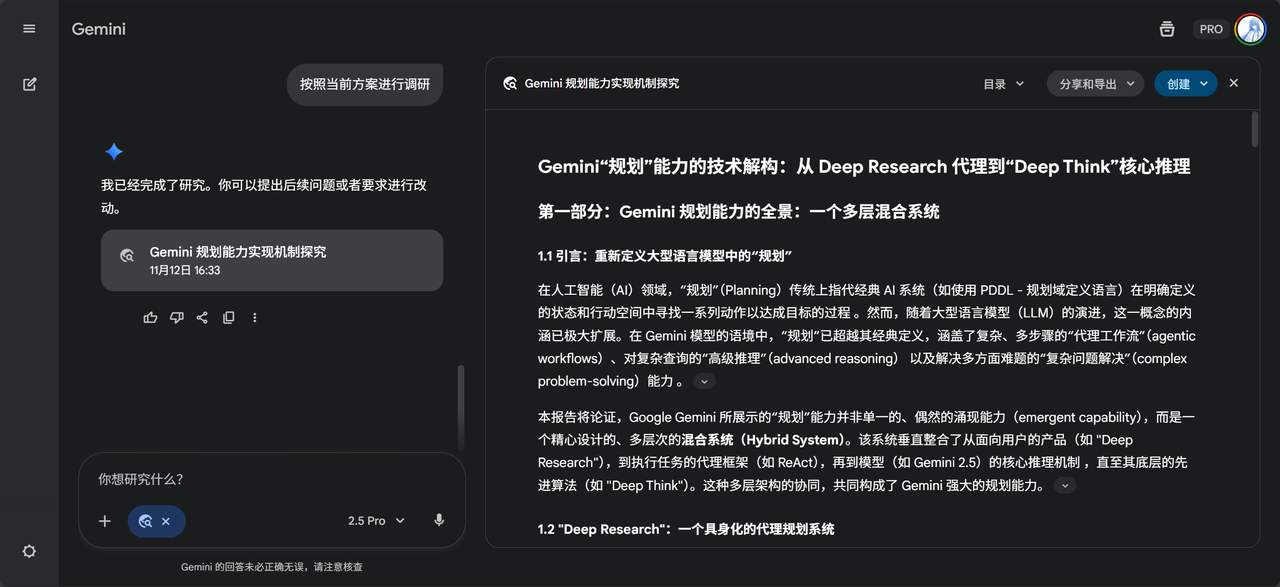Click the Gemini sparkle response icon
The height and width of the screenshot is (587, 1280).
[114, 152]
